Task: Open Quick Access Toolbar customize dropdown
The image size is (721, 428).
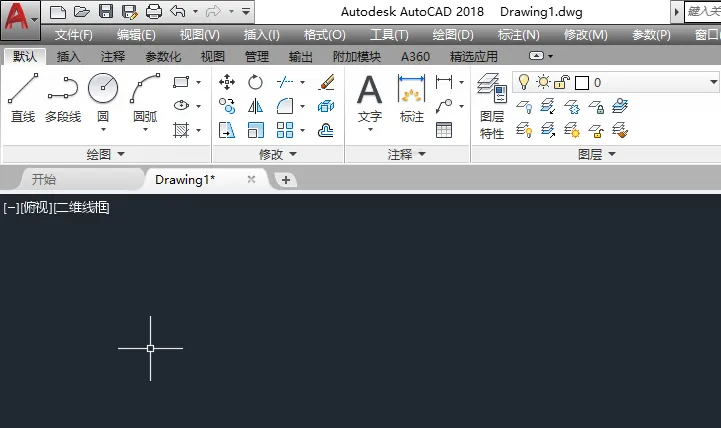Action: [x=246, y=11]
